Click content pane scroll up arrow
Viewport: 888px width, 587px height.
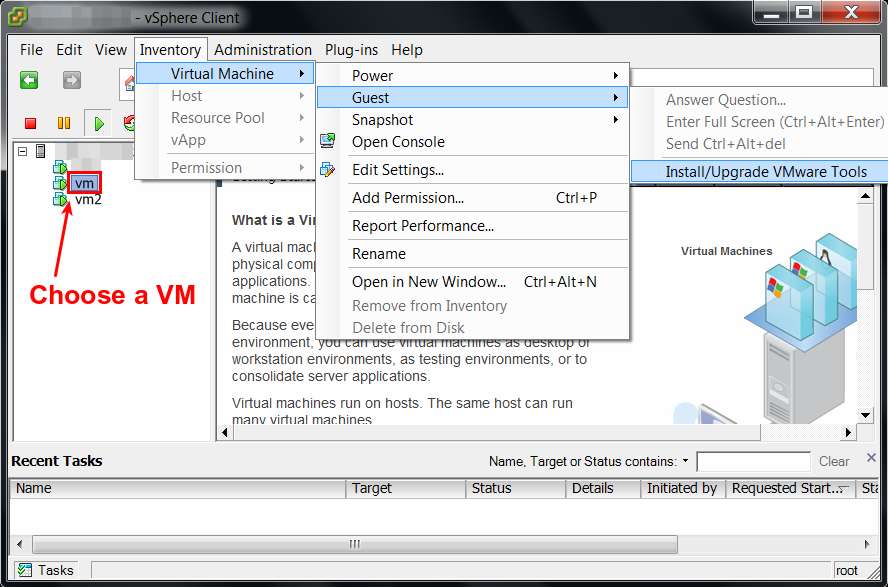click(x=865, y=196)
